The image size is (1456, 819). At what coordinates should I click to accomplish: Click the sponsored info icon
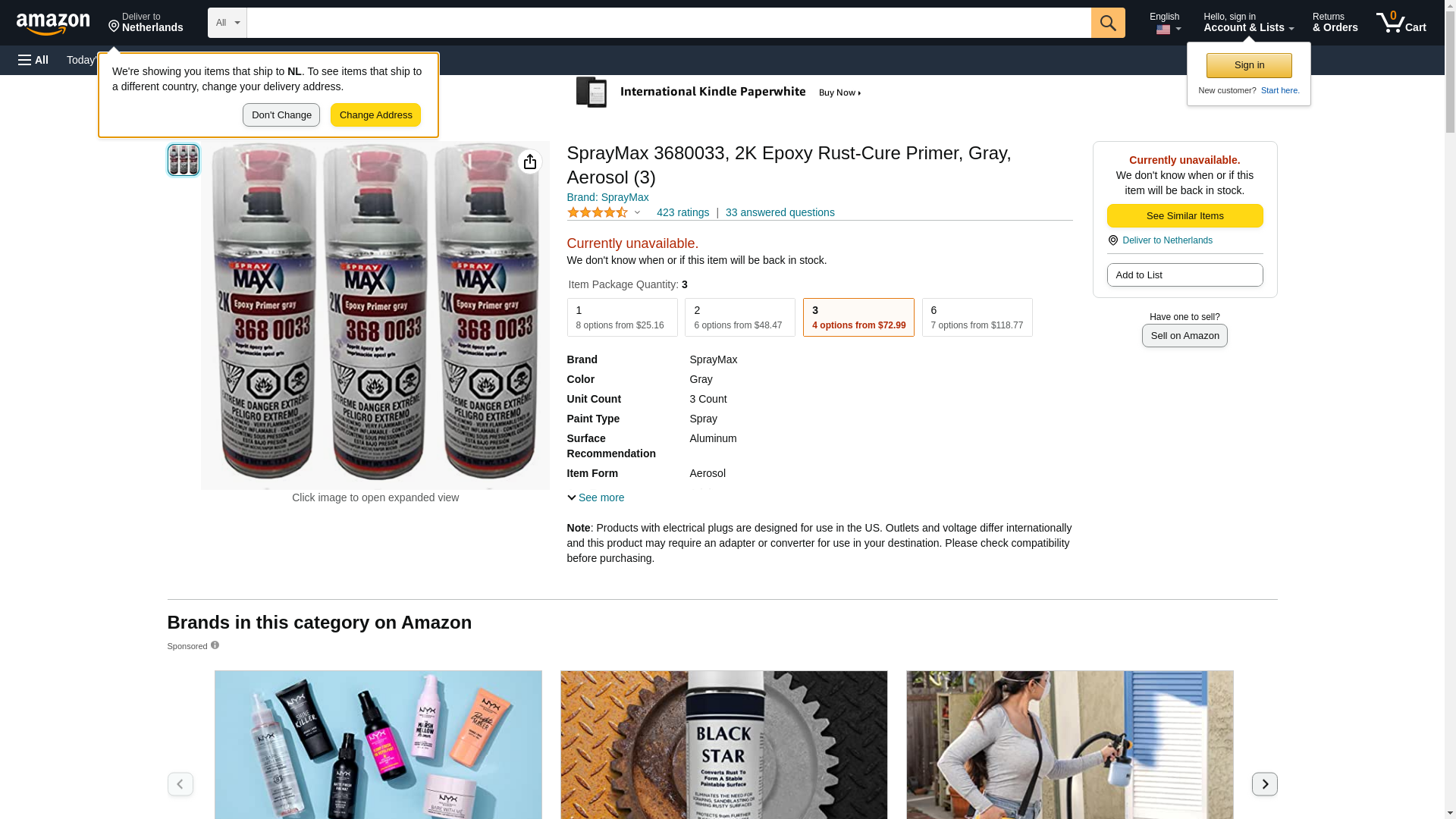[215, 645]
